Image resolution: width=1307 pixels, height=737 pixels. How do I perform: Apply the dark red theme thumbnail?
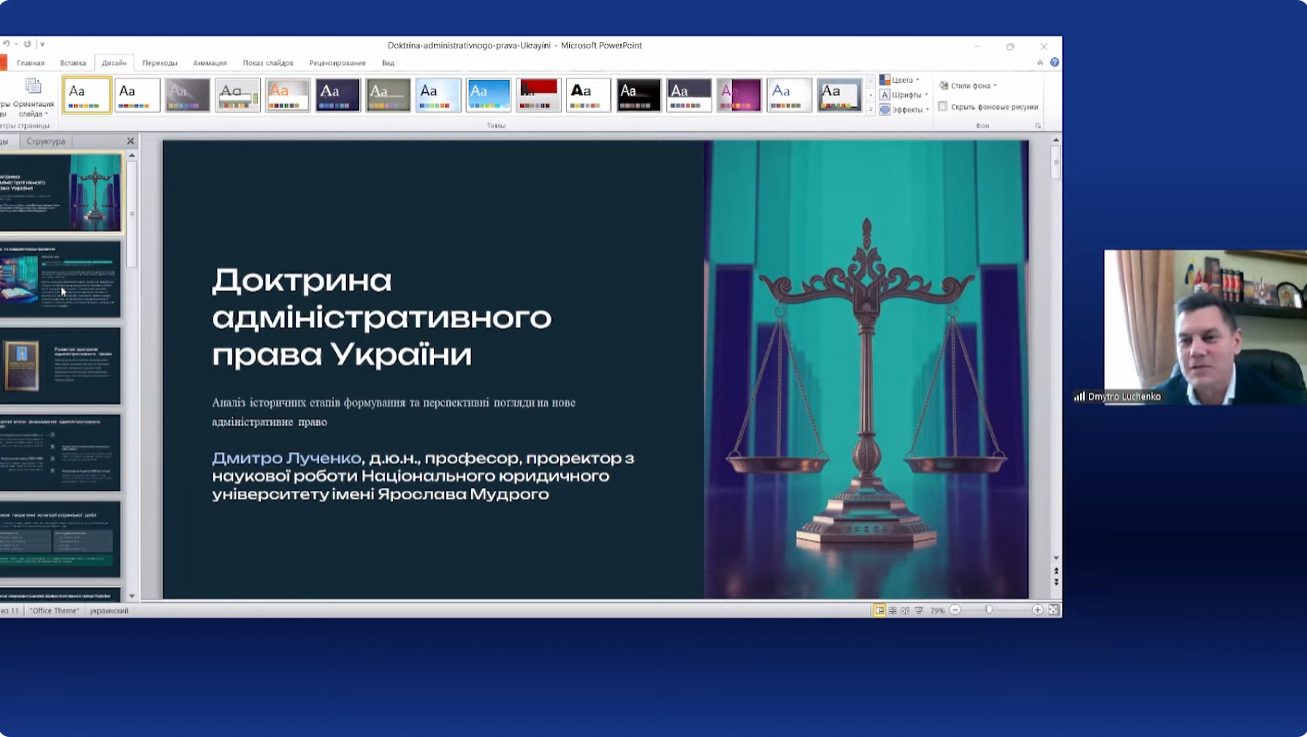click(x=538, y=95)
